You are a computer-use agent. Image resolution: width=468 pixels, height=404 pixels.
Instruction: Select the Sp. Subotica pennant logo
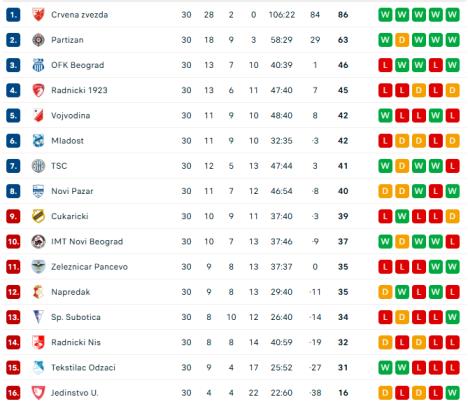pyautogui.click(x=38, y=317)
